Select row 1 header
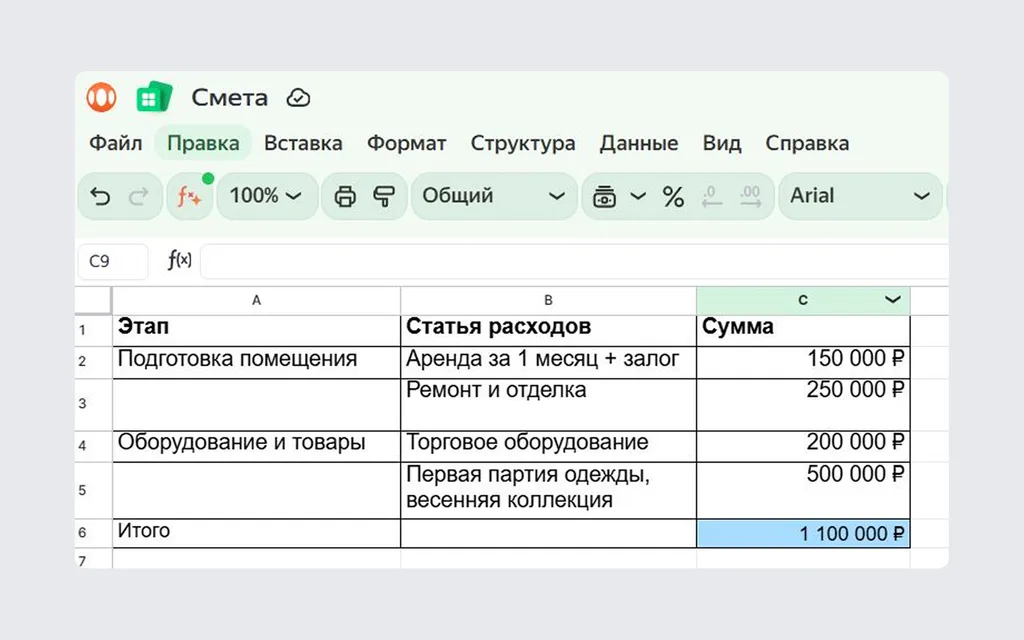This screenshot has height=640, width=1024. [x=93, y=330]
